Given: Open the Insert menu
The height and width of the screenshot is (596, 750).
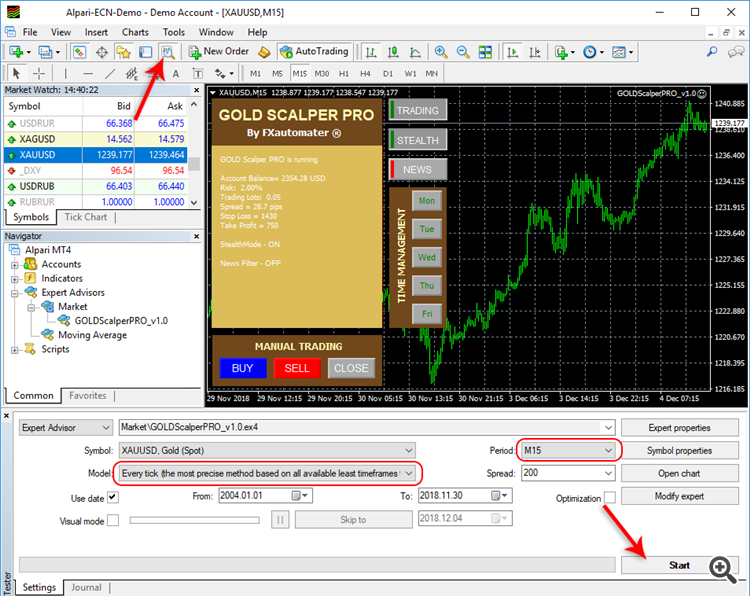Looking at the screenshot, I should pyautogui.click(x=96, y=32).
